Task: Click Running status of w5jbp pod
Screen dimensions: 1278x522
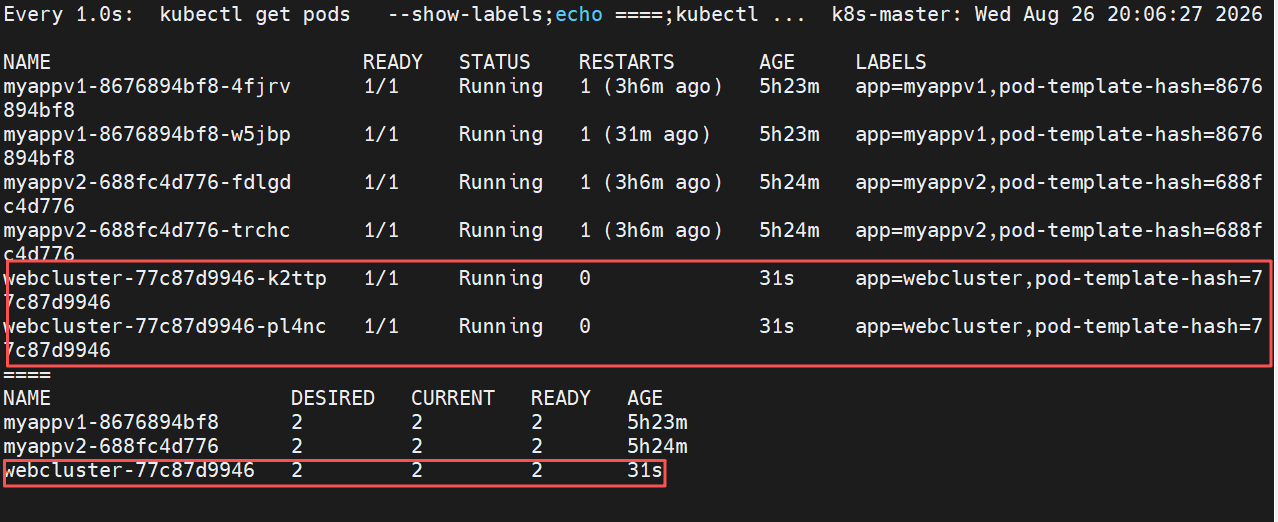Action: coord(501,135)
